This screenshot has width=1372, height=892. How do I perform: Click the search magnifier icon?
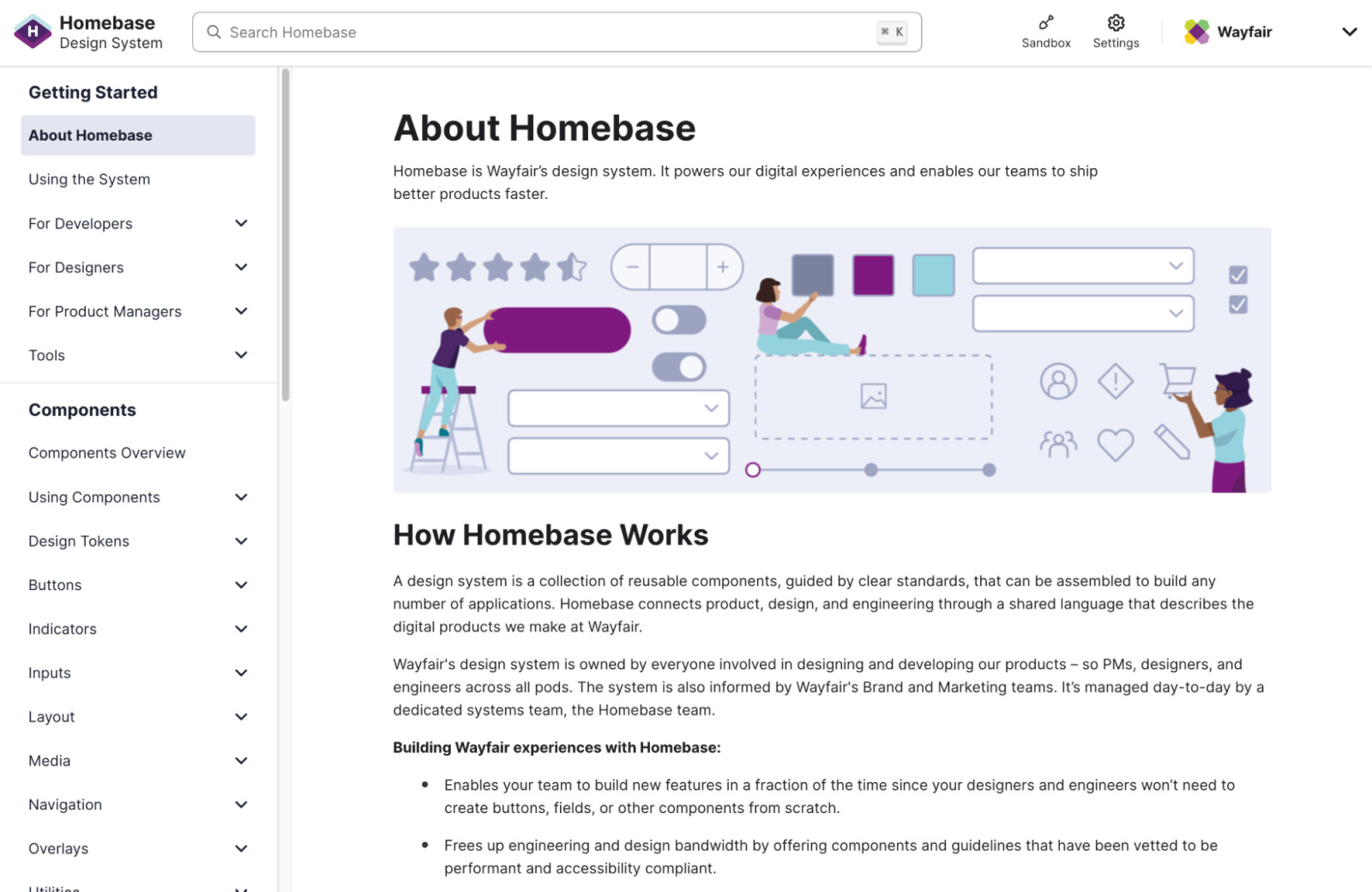[214, 32]
